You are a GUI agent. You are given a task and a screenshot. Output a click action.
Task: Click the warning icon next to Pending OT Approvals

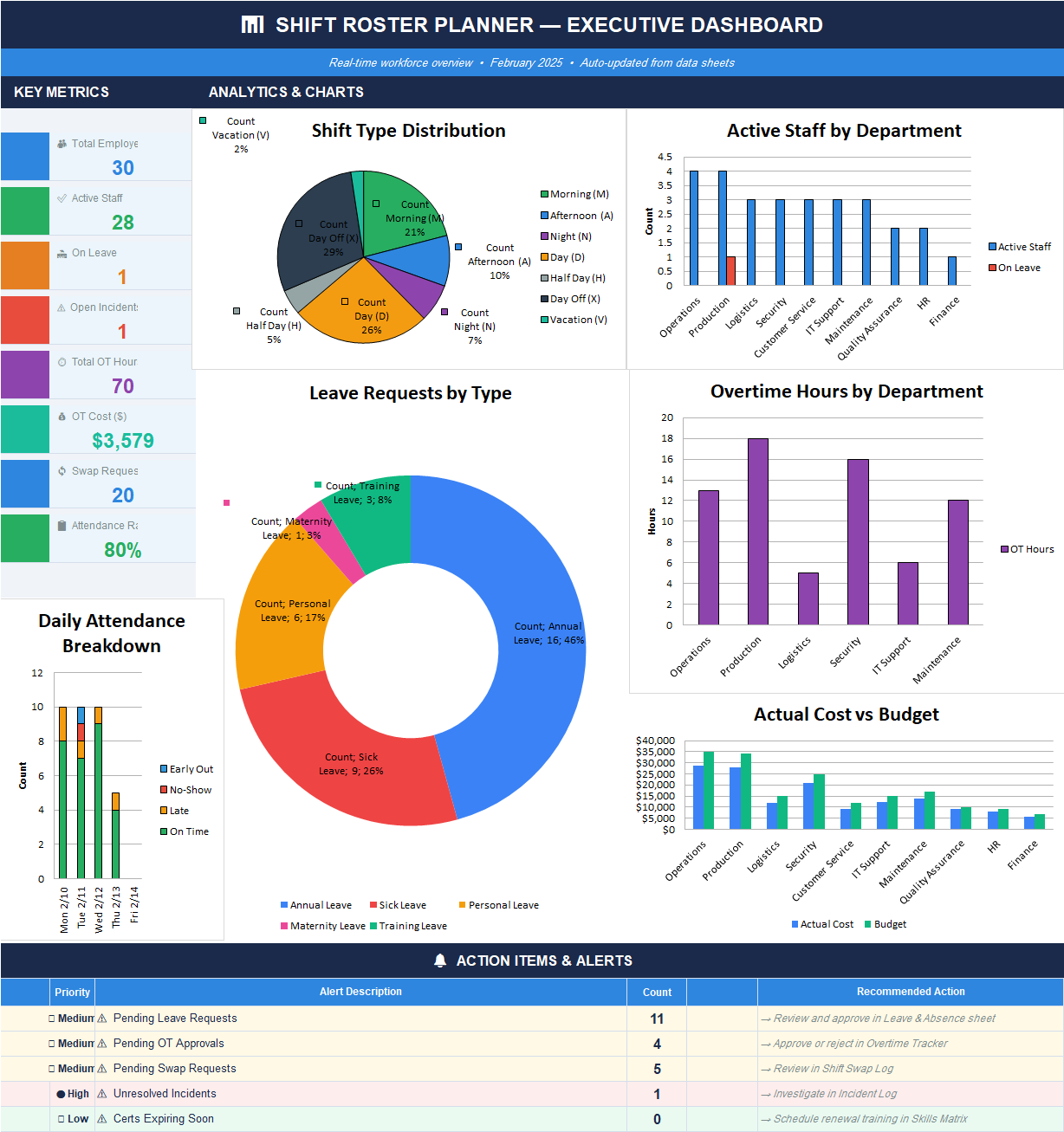point(102,1044)
